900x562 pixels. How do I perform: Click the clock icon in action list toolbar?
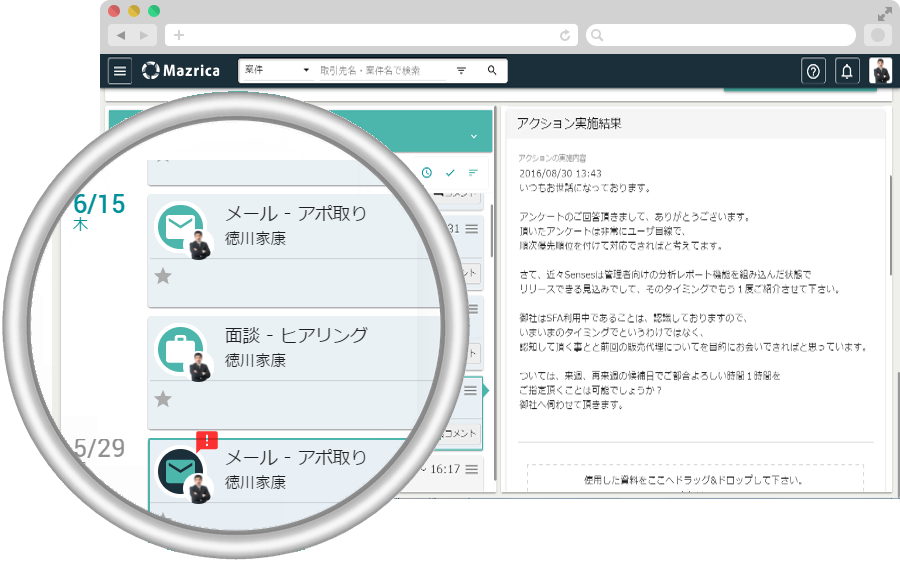tap(427, 173)
